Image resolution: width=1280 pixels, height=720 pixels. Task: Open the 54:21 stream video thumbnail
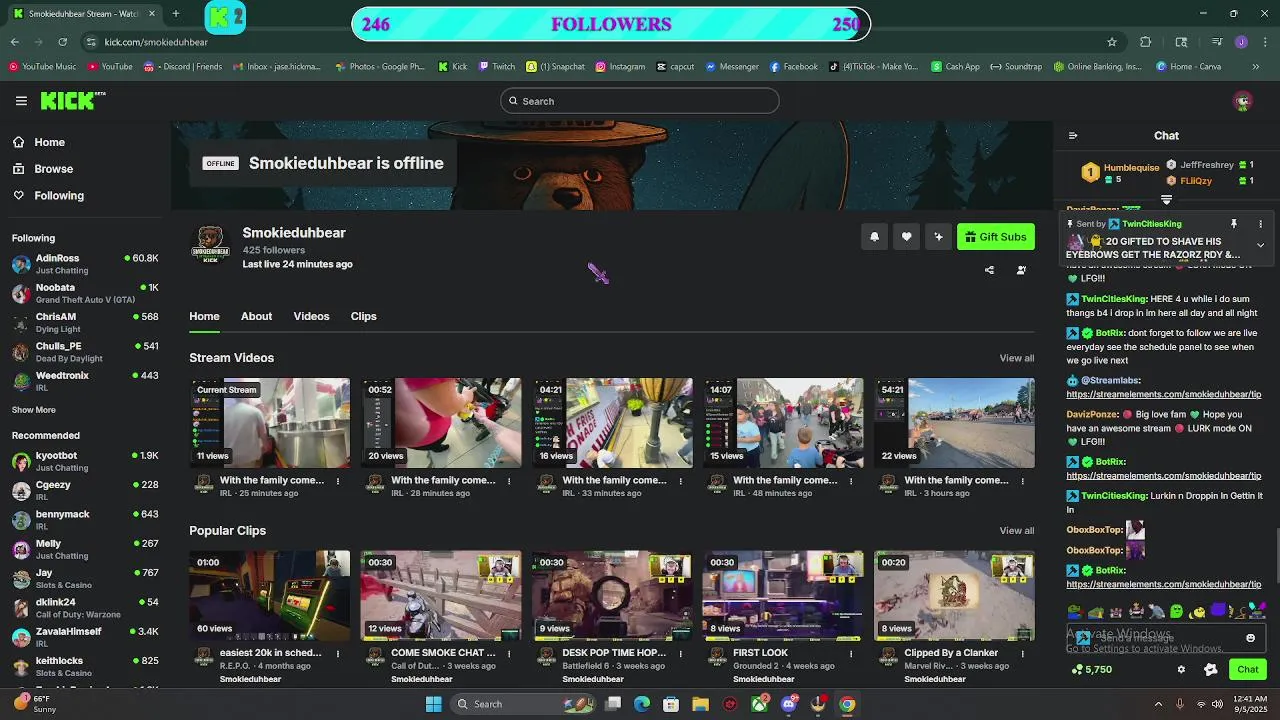tap(954, 423)
